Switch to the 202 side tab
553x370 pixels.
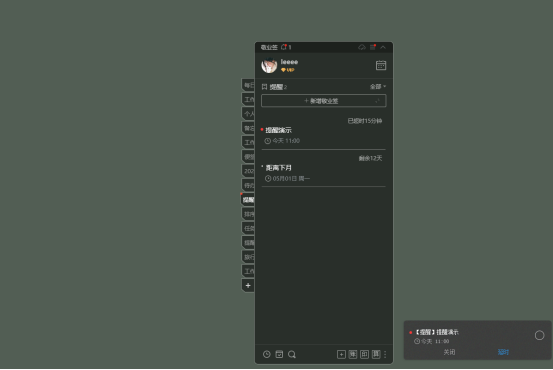(x=248, y=171)
